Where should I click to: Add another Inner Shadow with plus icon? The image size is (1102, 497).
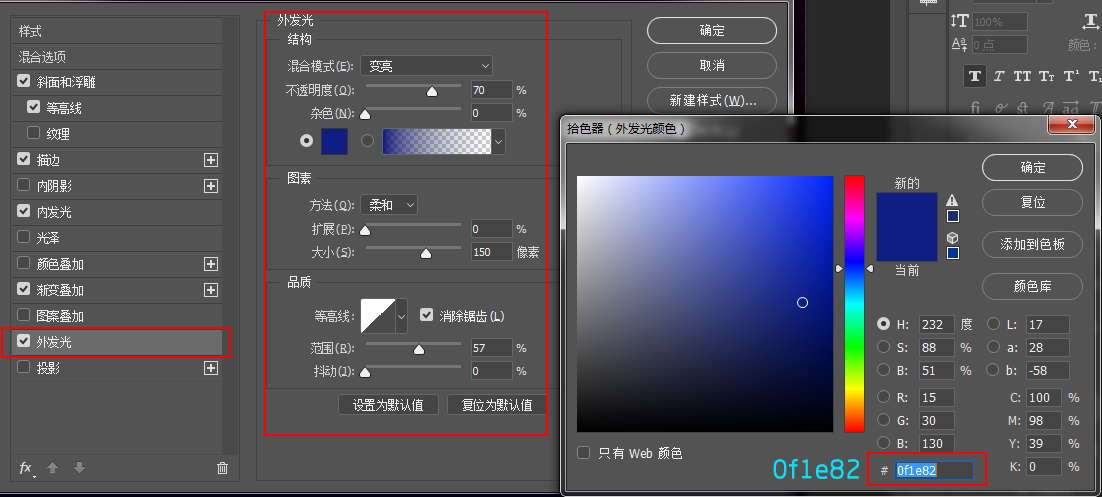coord(210,186)
